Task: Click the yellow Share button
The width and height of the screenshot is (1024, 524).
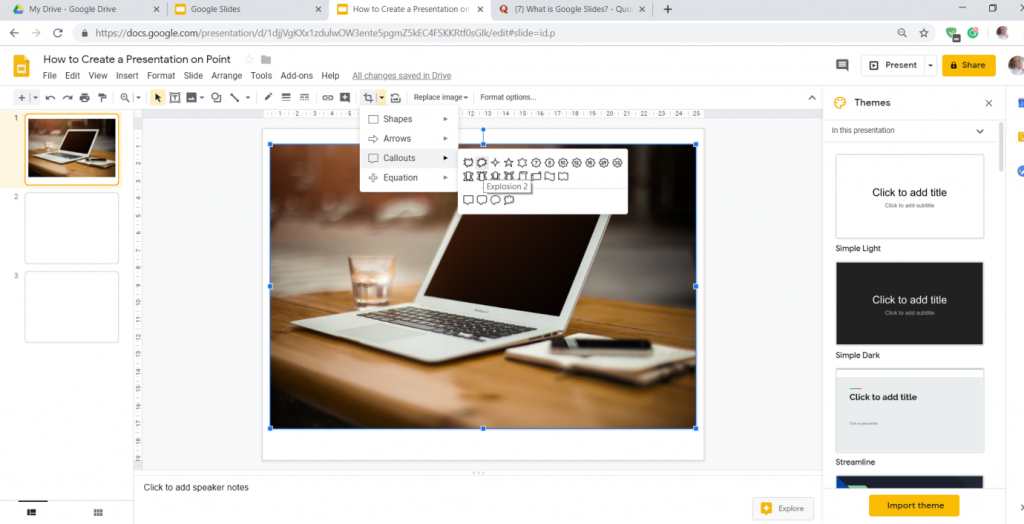Action: [968, 65]
